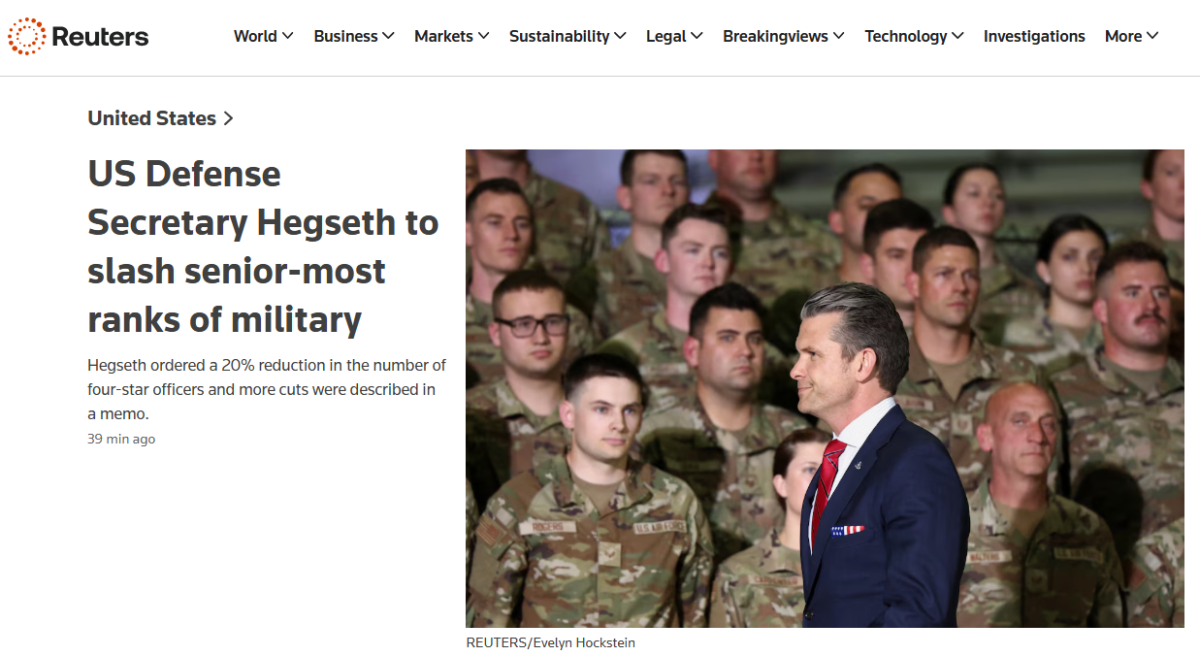Open the More menu
Image resolution: width=1200 pixels, height=656 pixels.
1131,36
